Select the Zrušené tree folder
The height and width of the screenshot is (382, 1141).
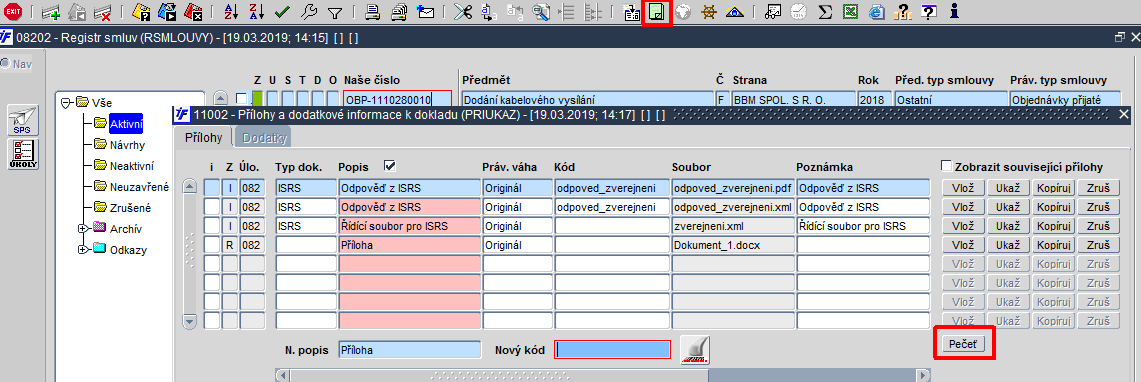[x=130, y=208]
